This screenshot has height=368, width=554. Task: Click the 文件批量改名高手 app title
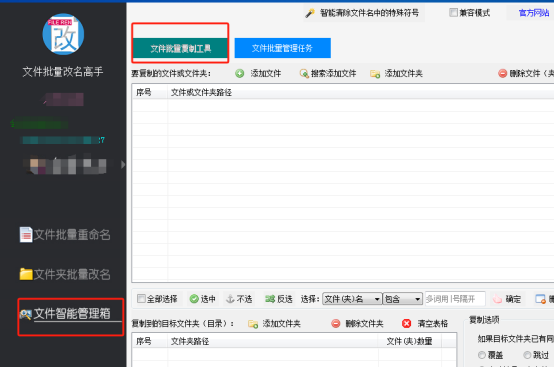63,72
